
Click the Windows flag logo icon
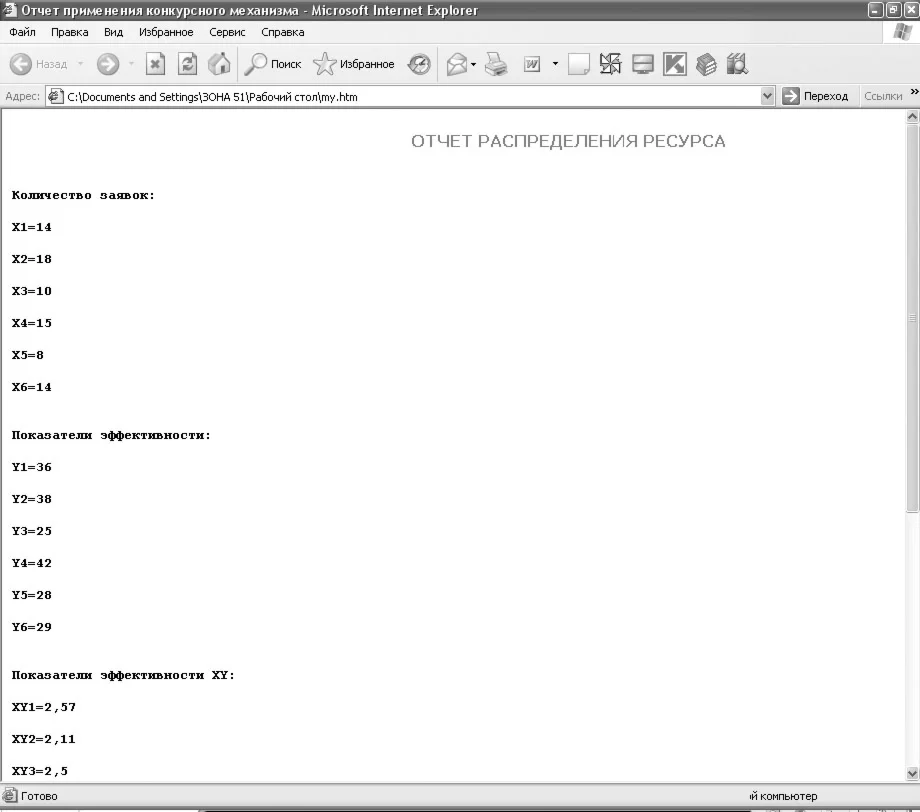(x=902, y=32)
